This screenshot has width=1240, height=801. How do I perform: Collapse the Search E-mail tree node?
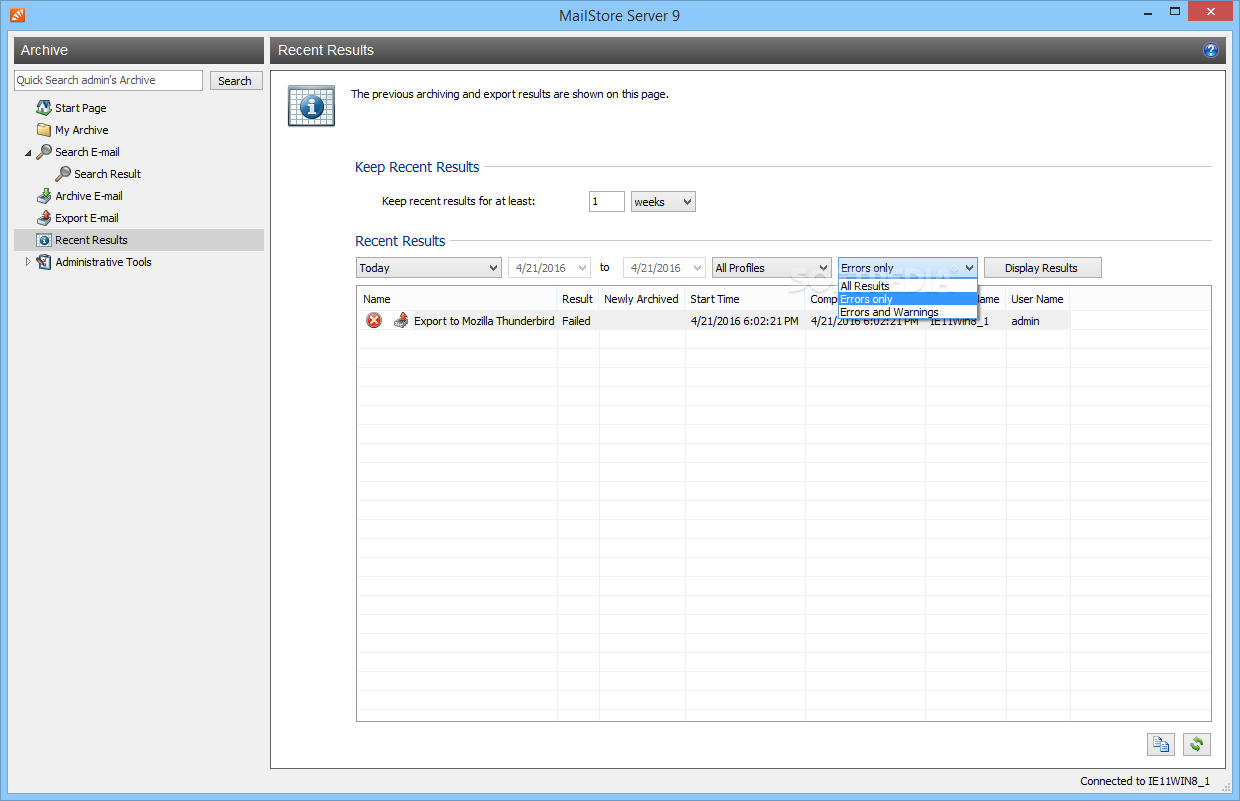[x=28, y=153]
